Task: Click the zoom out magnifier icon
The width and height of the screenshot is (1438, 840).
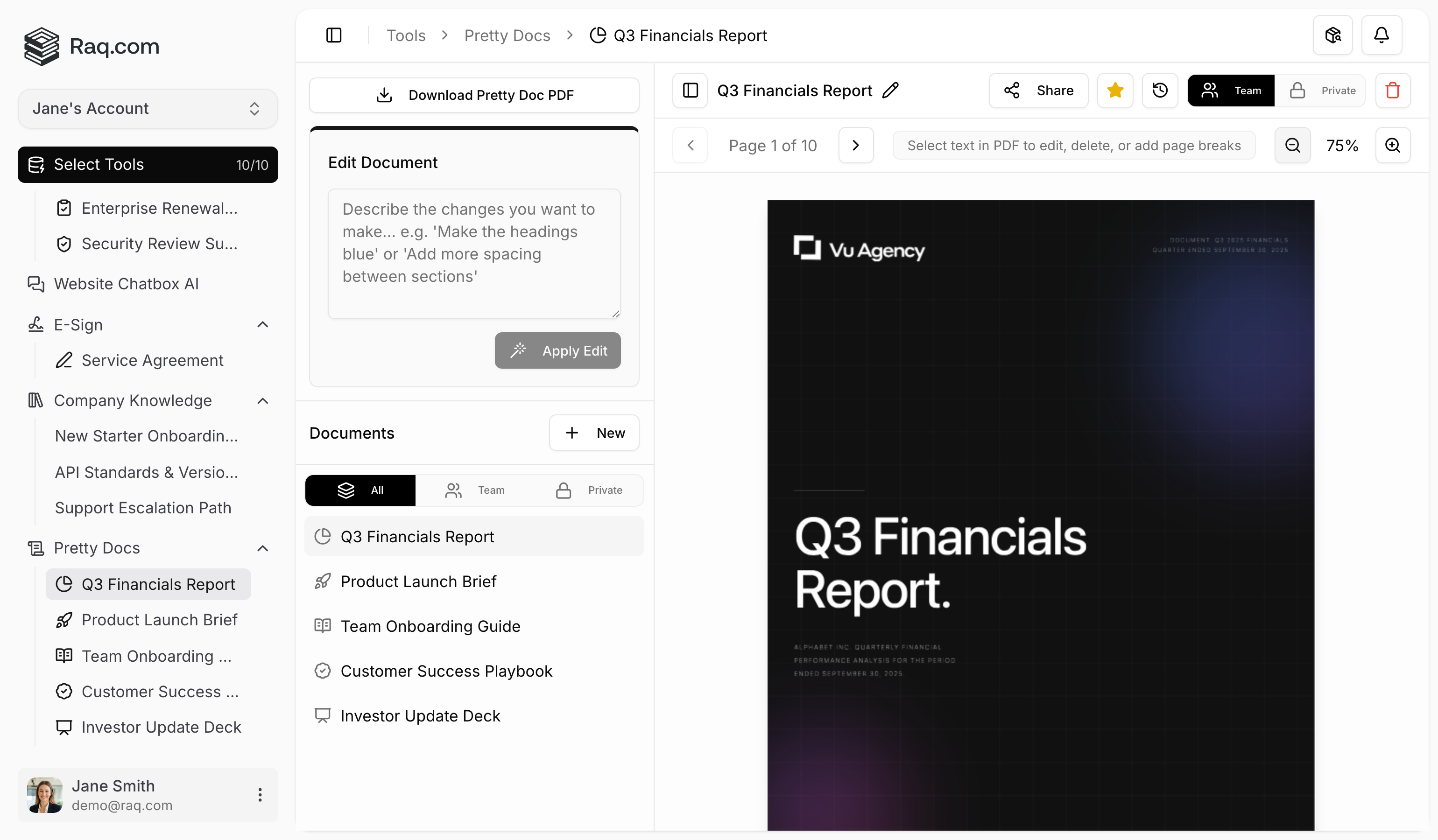Action: pyautogui.click(x=1292, y=146)
